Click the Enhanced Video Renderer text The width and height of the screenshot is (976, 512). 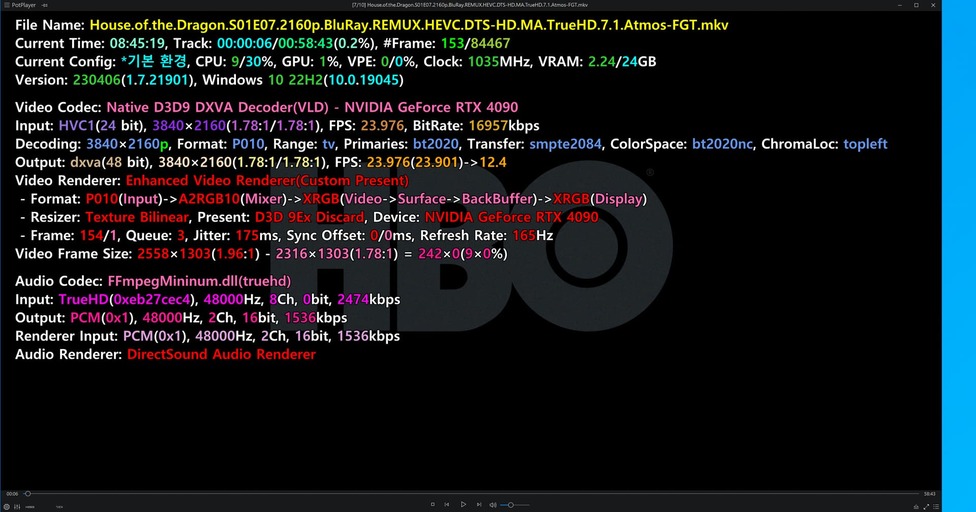pyautogui.click(x=267, y=181)
